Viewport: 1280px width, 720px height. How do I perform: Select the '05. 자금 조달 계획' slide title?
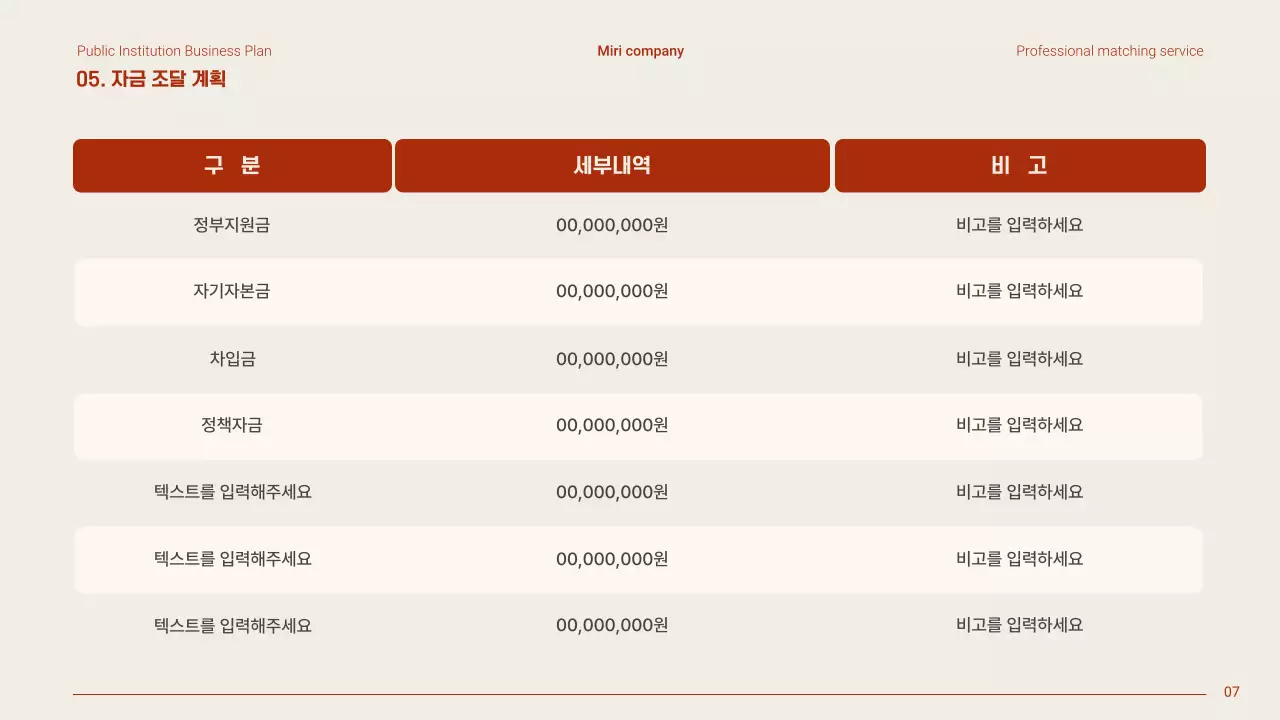point(151,79)
